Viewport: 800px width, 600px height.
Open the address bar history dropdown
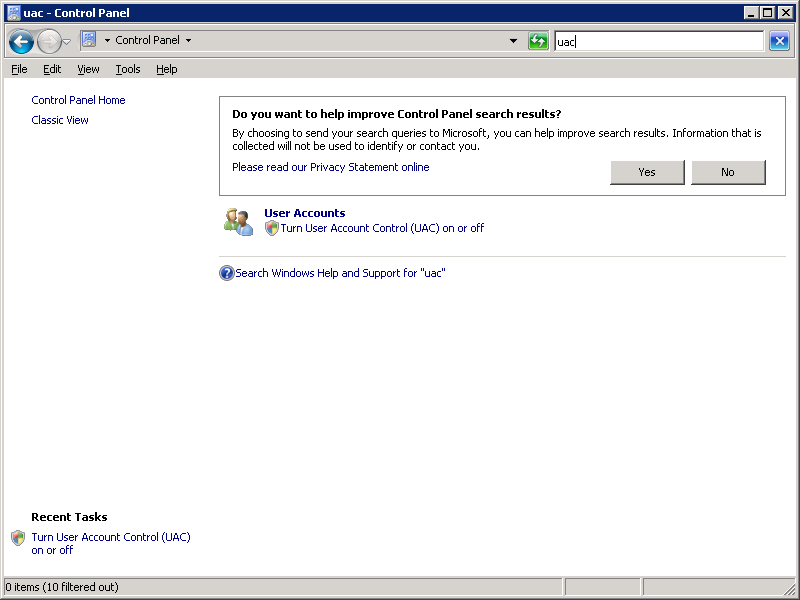[x=514, y=41]
